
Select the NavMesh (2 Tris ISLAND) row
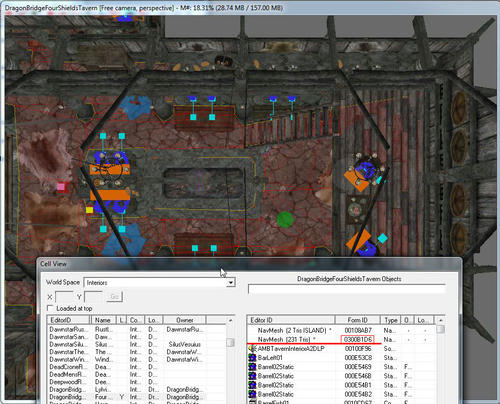(x=341, y=330)
